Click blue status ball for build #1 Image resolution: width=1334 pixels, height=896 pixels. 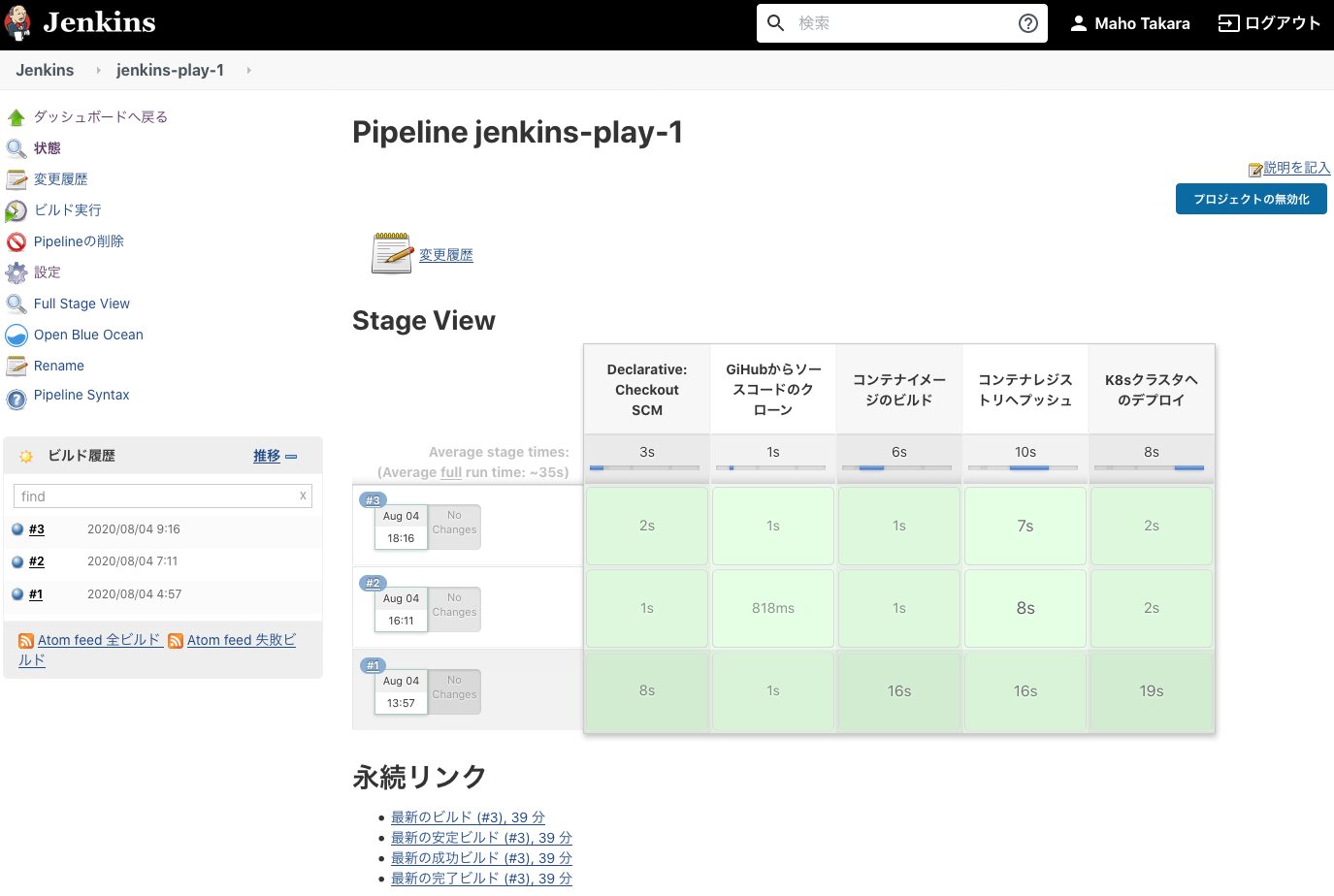coord(17,594)
